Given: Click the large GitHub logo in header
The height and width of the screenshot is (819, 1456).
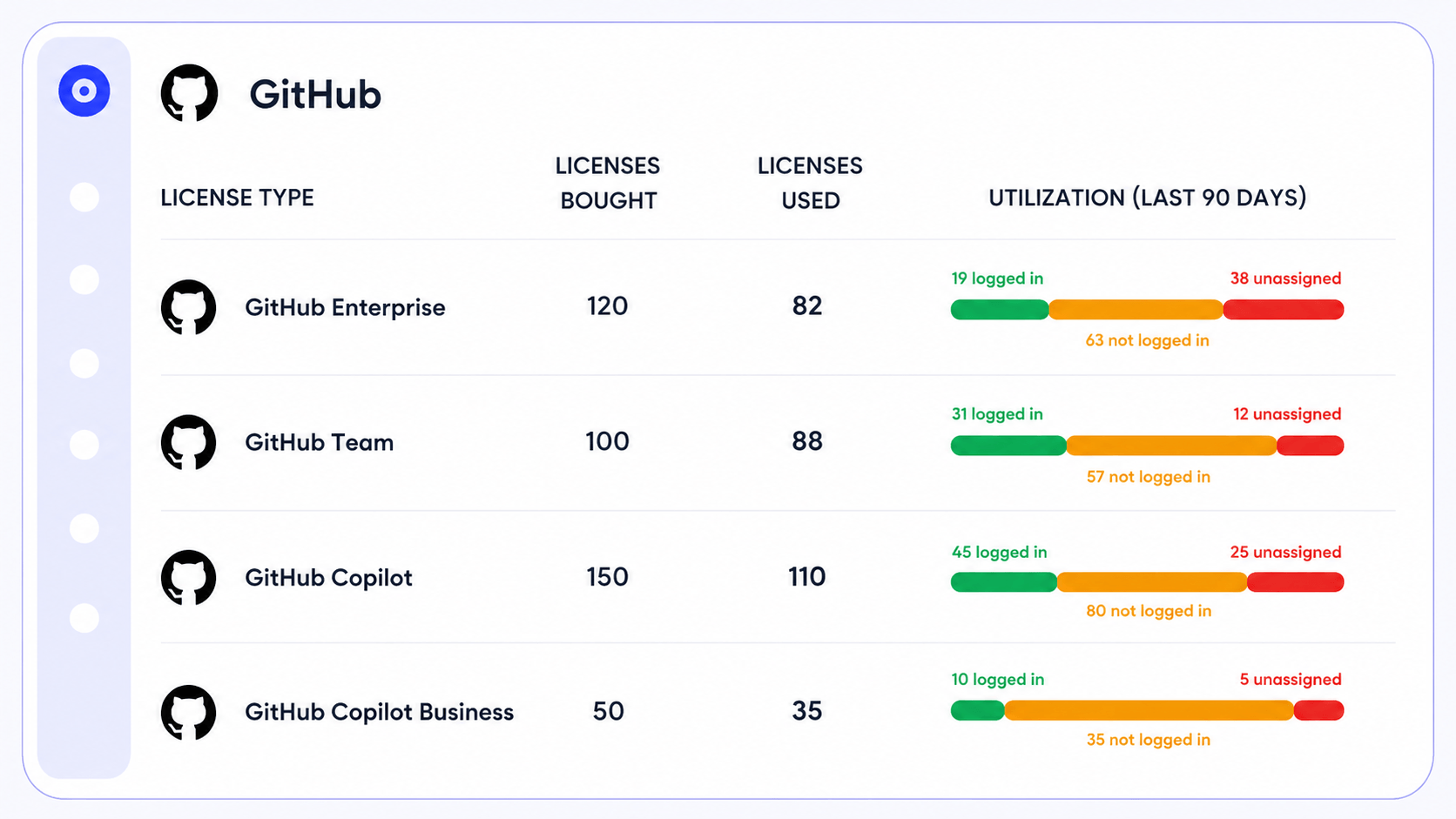Looking at the screenshot, I should pos(189,93).
